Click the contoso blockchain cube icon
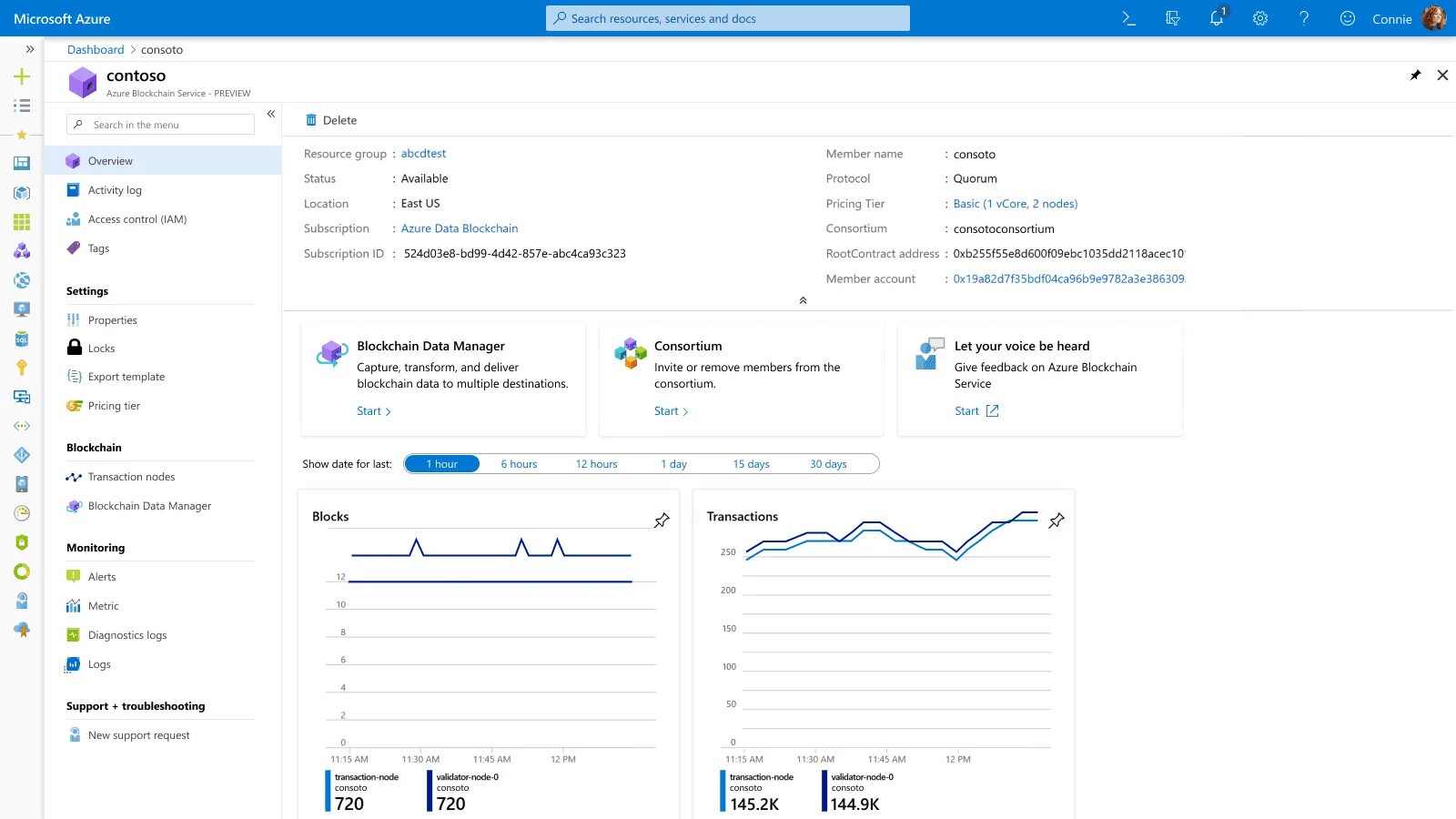Image resolution: width=1456 pixels, height=819 pixels. coord(83,83)
